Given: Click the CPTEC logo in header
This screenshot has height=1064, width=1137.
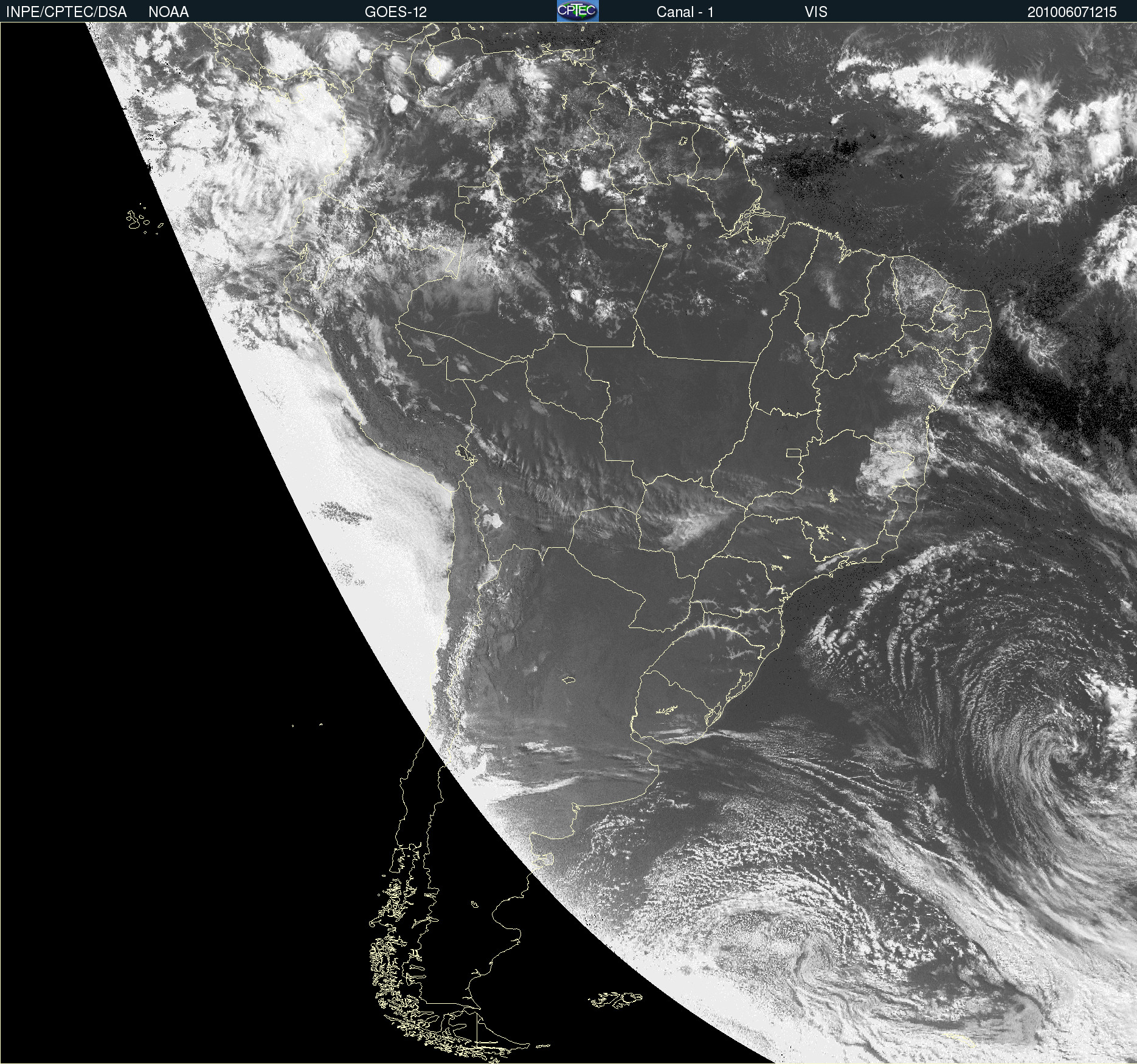Looking at the screenshot, I should [x=578, y=11].
